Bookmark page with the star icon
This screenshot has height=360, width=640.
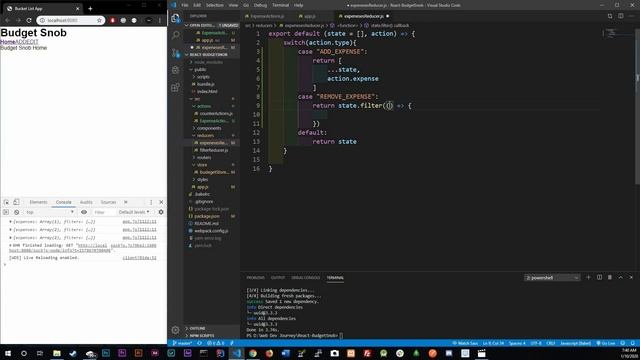(99, 20)
